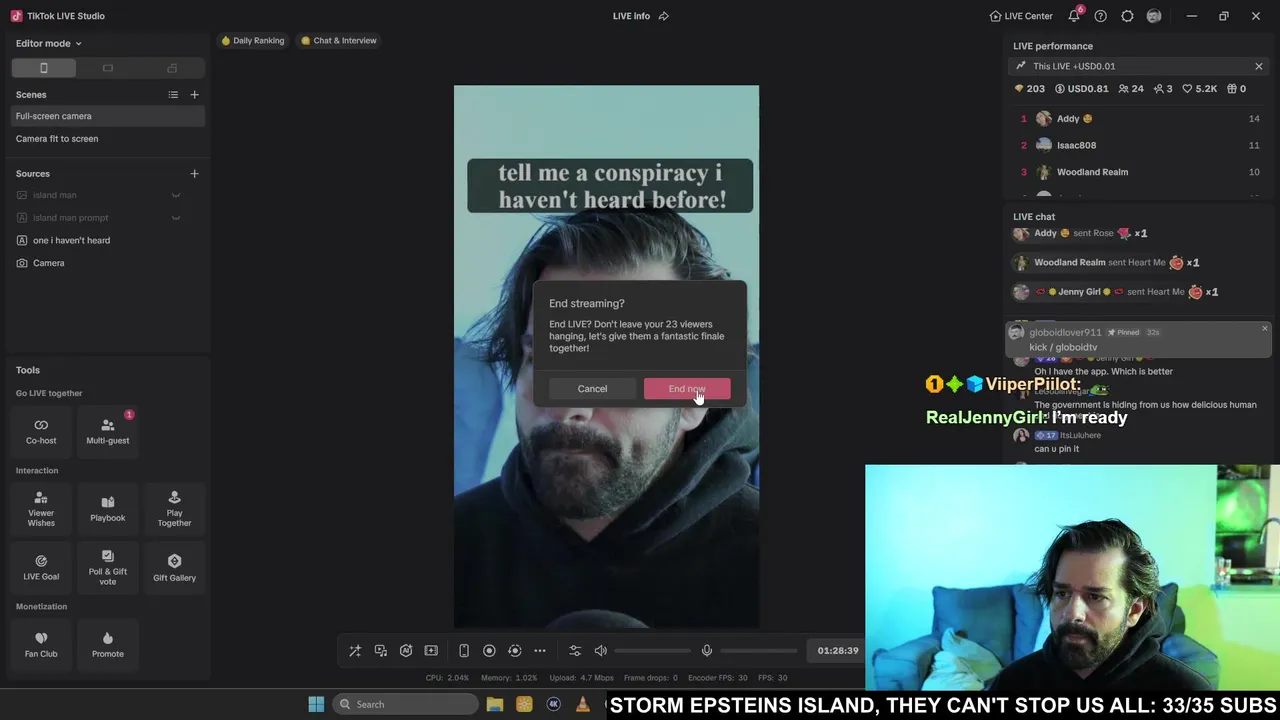The height and width of the screenshot is (720, 1280).
Task: Click the Windows Start button
Action: coord(316,704)
